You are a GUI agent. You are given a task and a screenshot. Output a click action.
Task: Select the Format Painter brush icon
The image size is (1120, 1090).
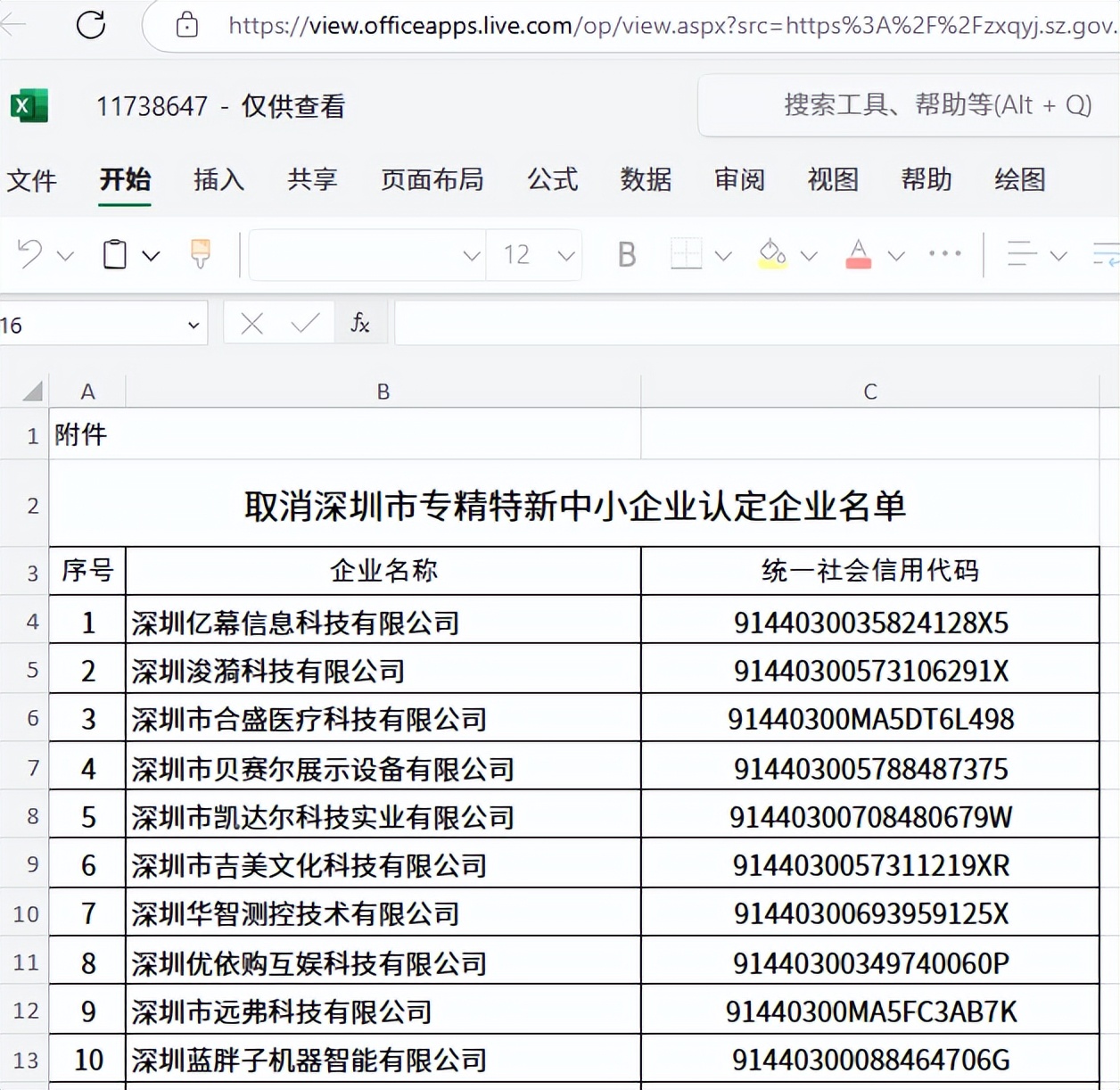pyautogui.click(x=201, y=254)
